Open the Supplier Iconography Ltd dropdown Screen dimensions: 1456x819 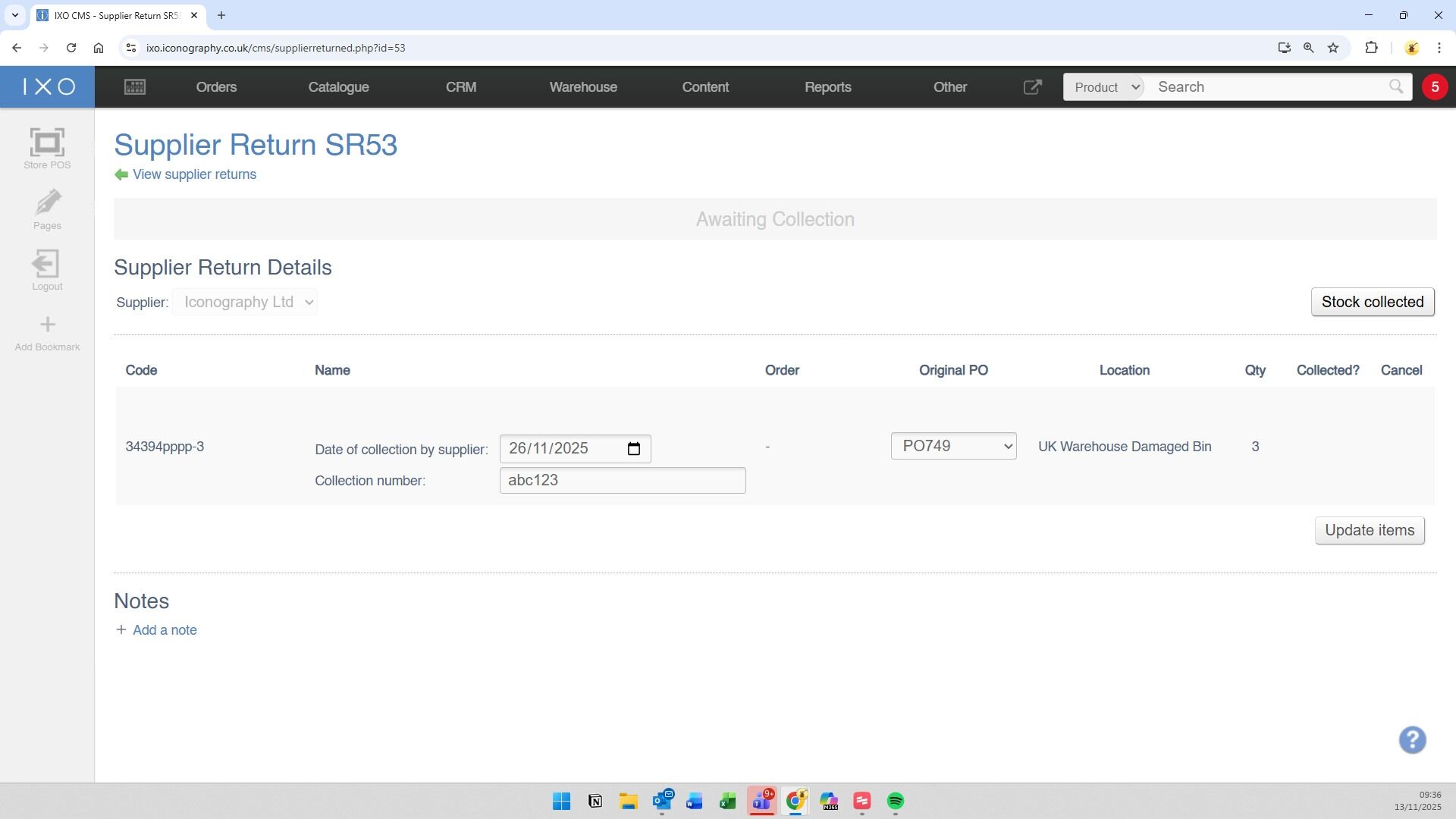coord(245,302)
